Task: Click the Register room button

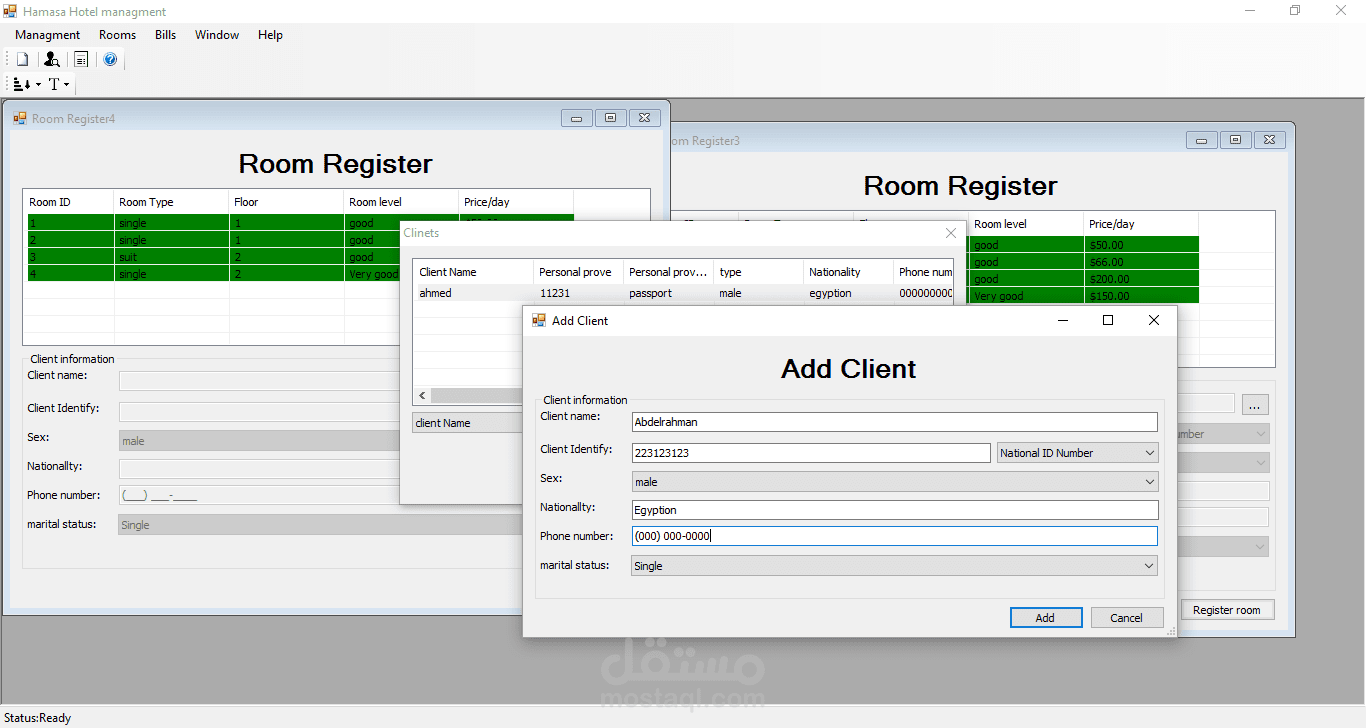Action: 1227,610
